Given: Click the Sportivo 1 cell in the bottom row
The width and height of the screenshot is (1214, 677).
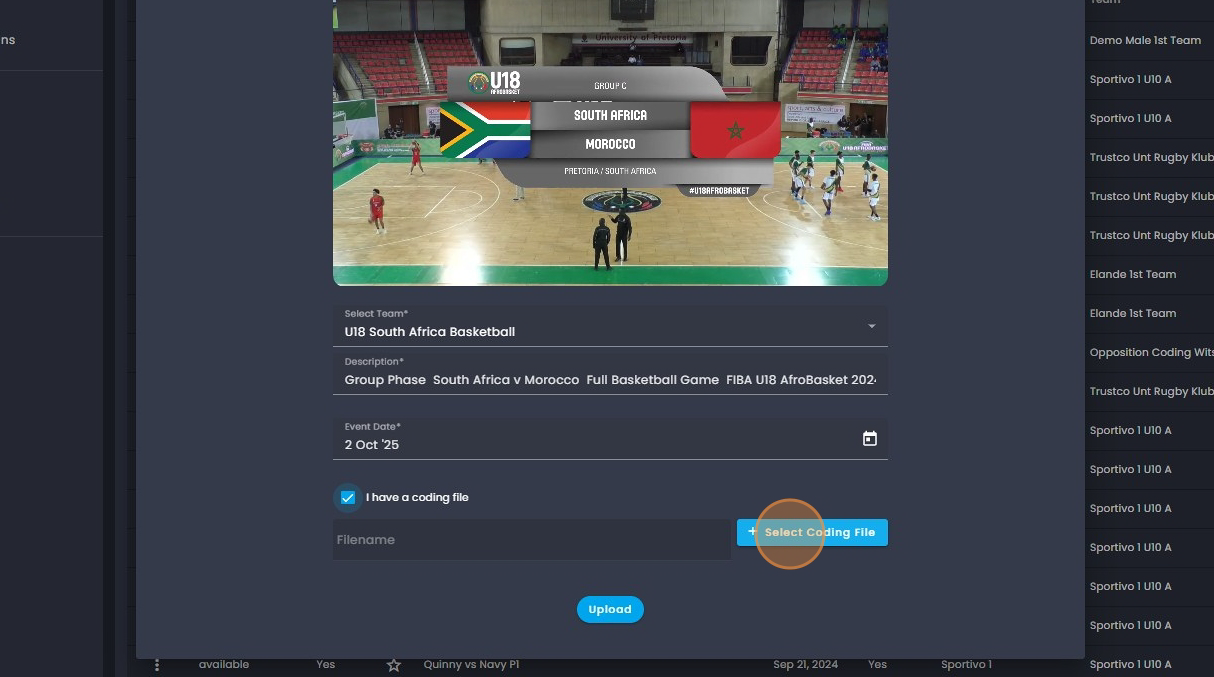Looking at the screenshot, I should click(966, 665).
